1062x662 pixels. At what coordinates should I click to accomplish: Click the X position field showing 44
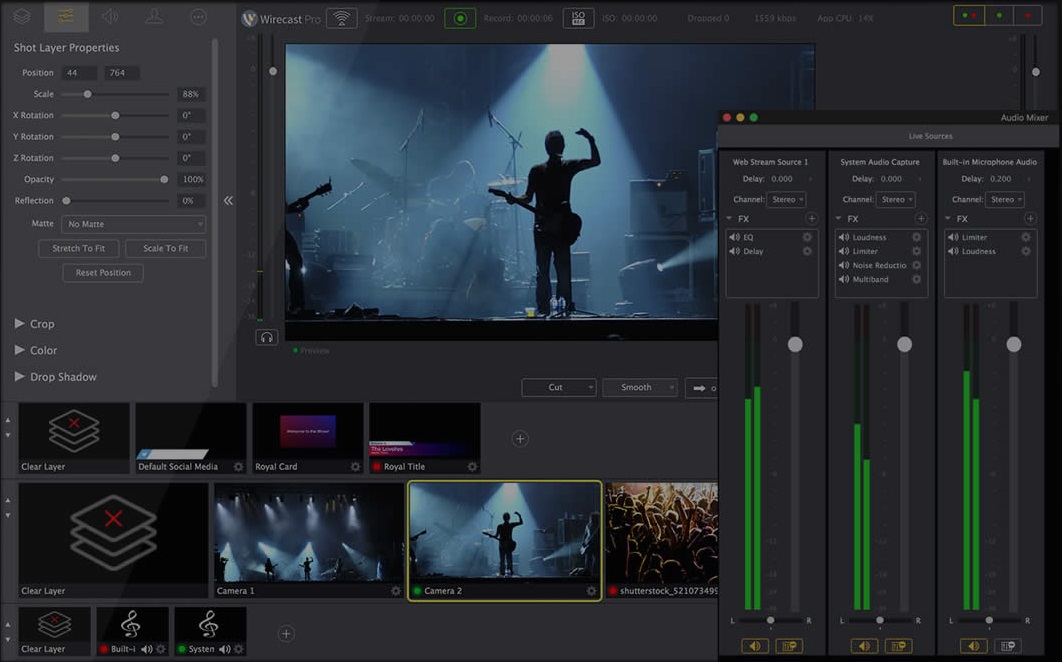(x=79, y=73)
